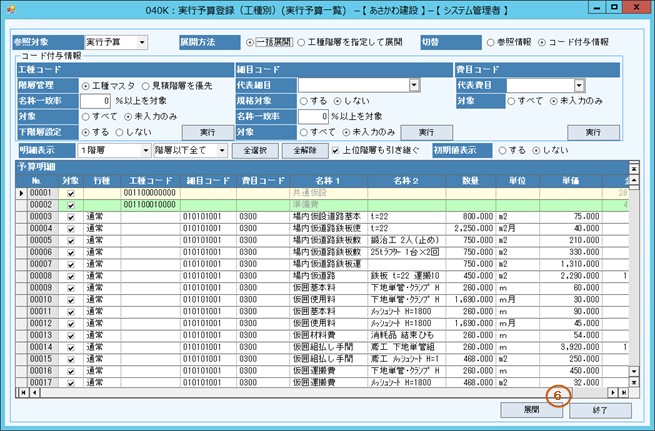Click the 工種コード column header in the grid
This screenshot has height=431, width=655.
[x=149, y=178]
